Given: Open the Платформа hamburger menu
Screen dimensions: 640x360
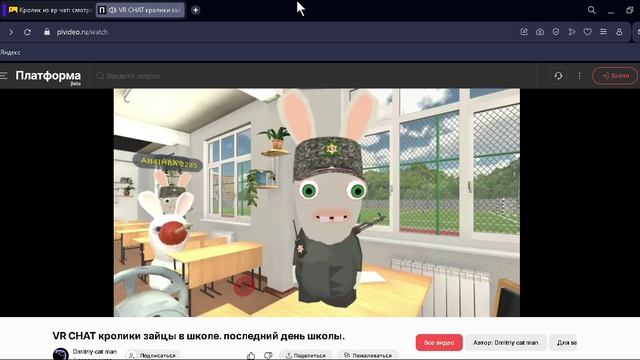Looking at the screenshot, I should (x=4, y=76).
